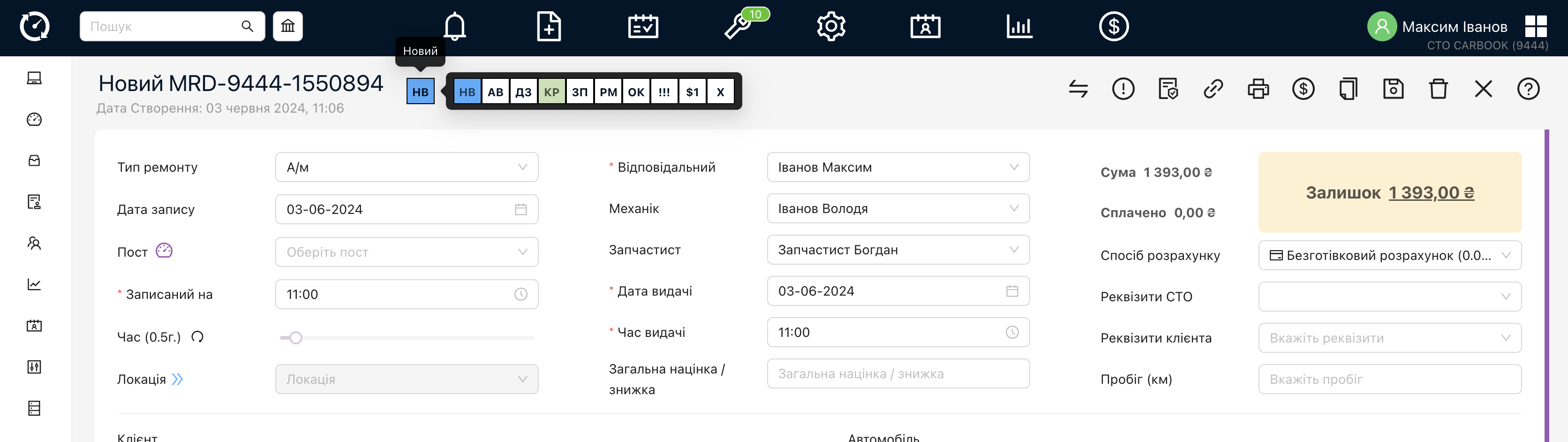Click the dollar payment icon in top bar
Image resolution: width=1568 pixels, height=442 pixels.
tap(1113, 27)
